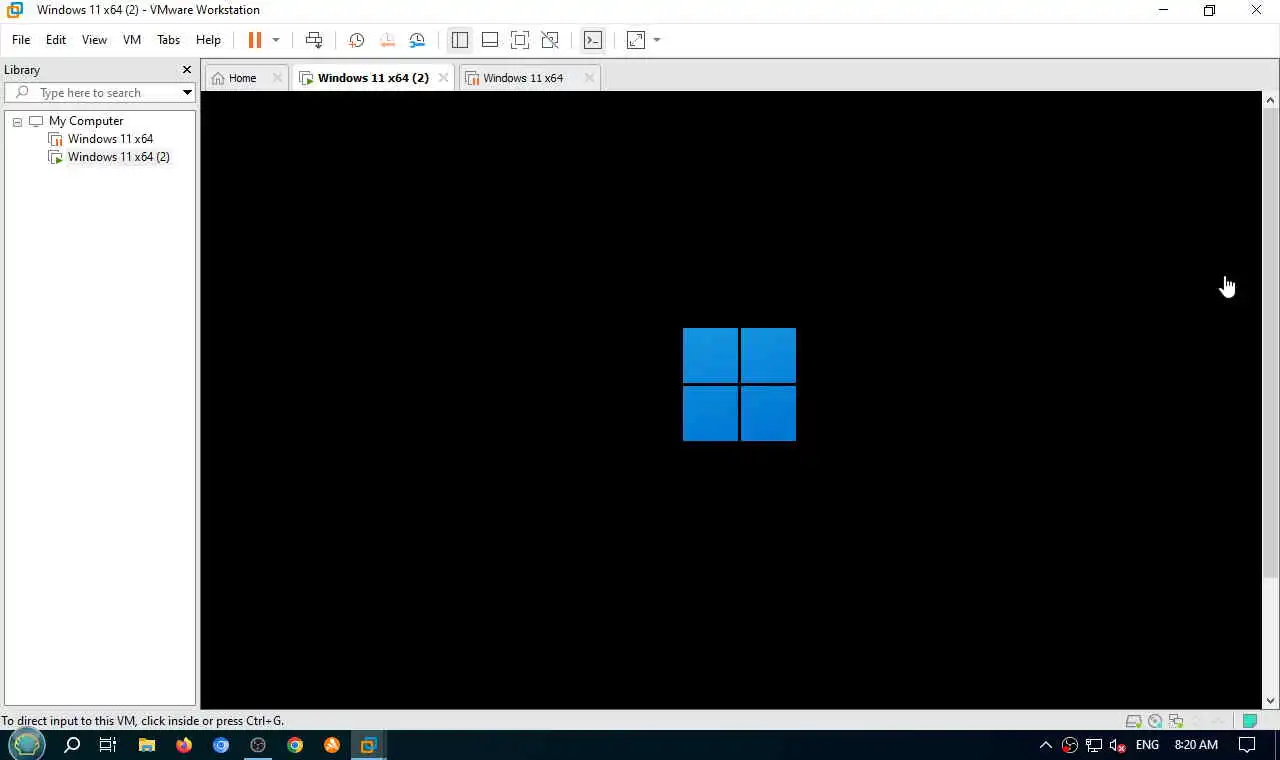Image resolution: width=1280 pixels, height=760 pixels.
Task: Open the VM menu
Action: 132,40
